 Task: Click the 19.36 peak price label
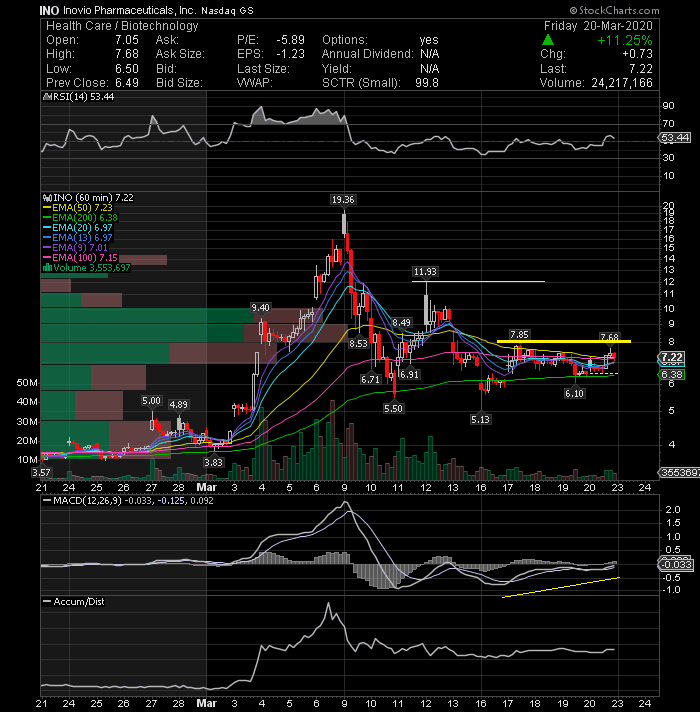click(343, 199)
